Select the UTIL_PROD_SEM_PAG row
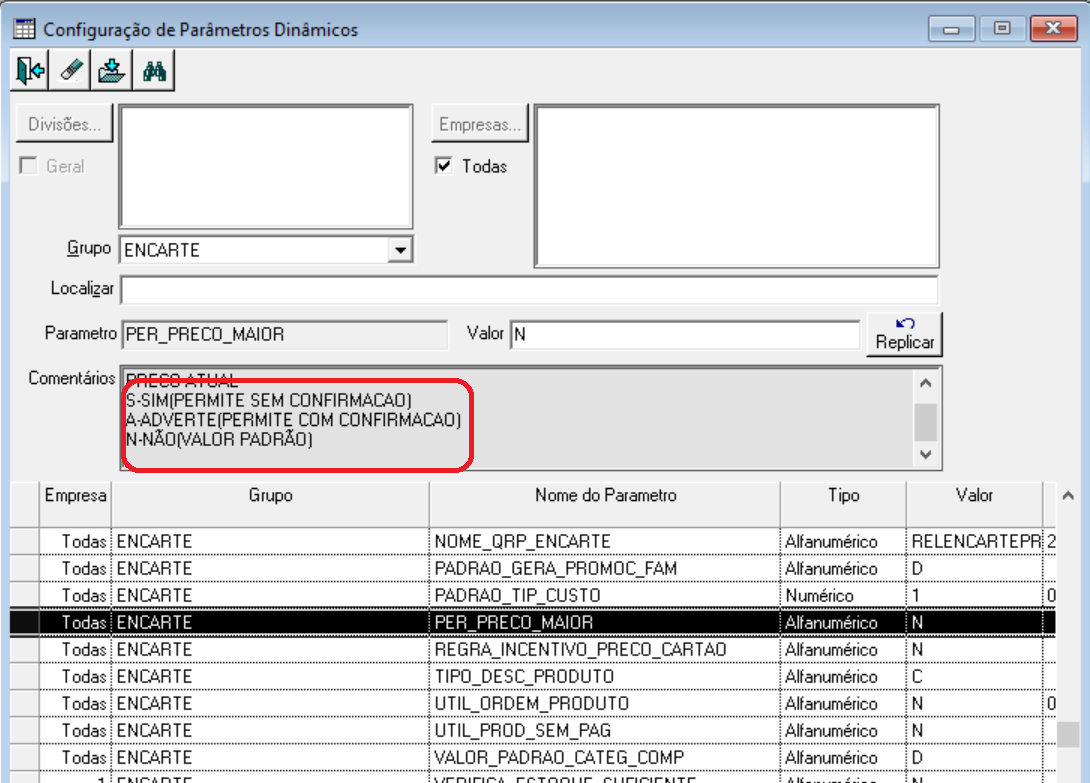 tap(533, 731)
